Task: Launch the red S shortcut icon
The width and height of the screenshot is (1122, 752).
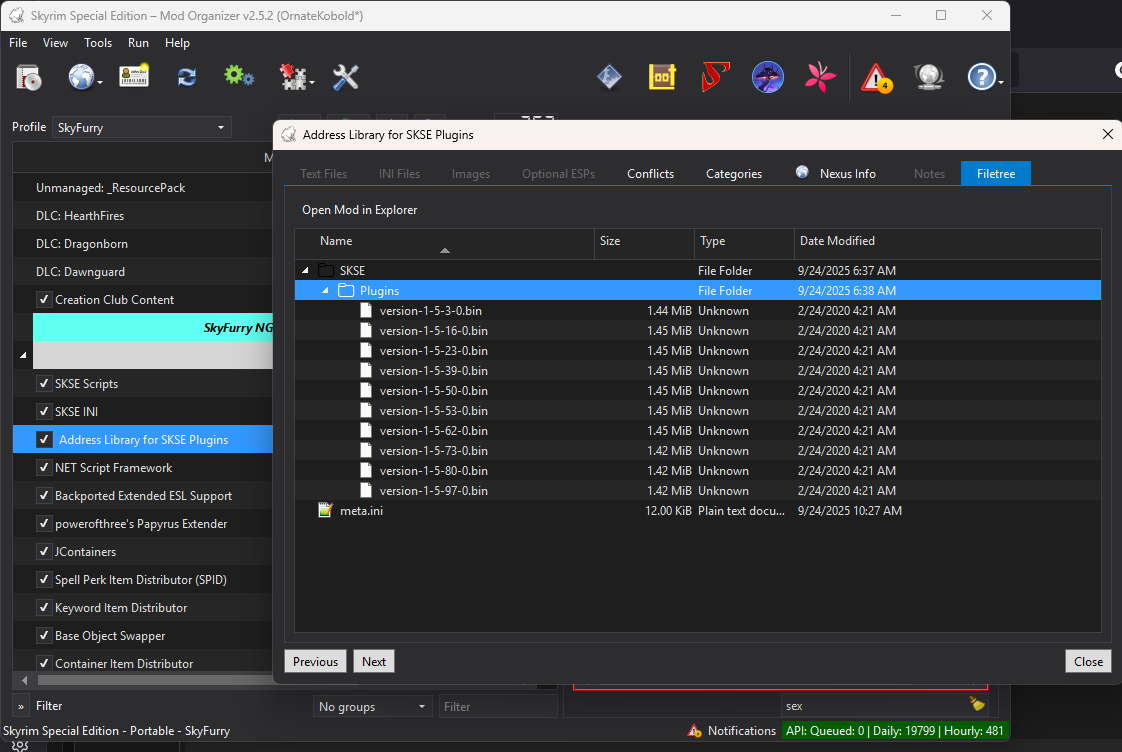Action: (x=715, y=77)
